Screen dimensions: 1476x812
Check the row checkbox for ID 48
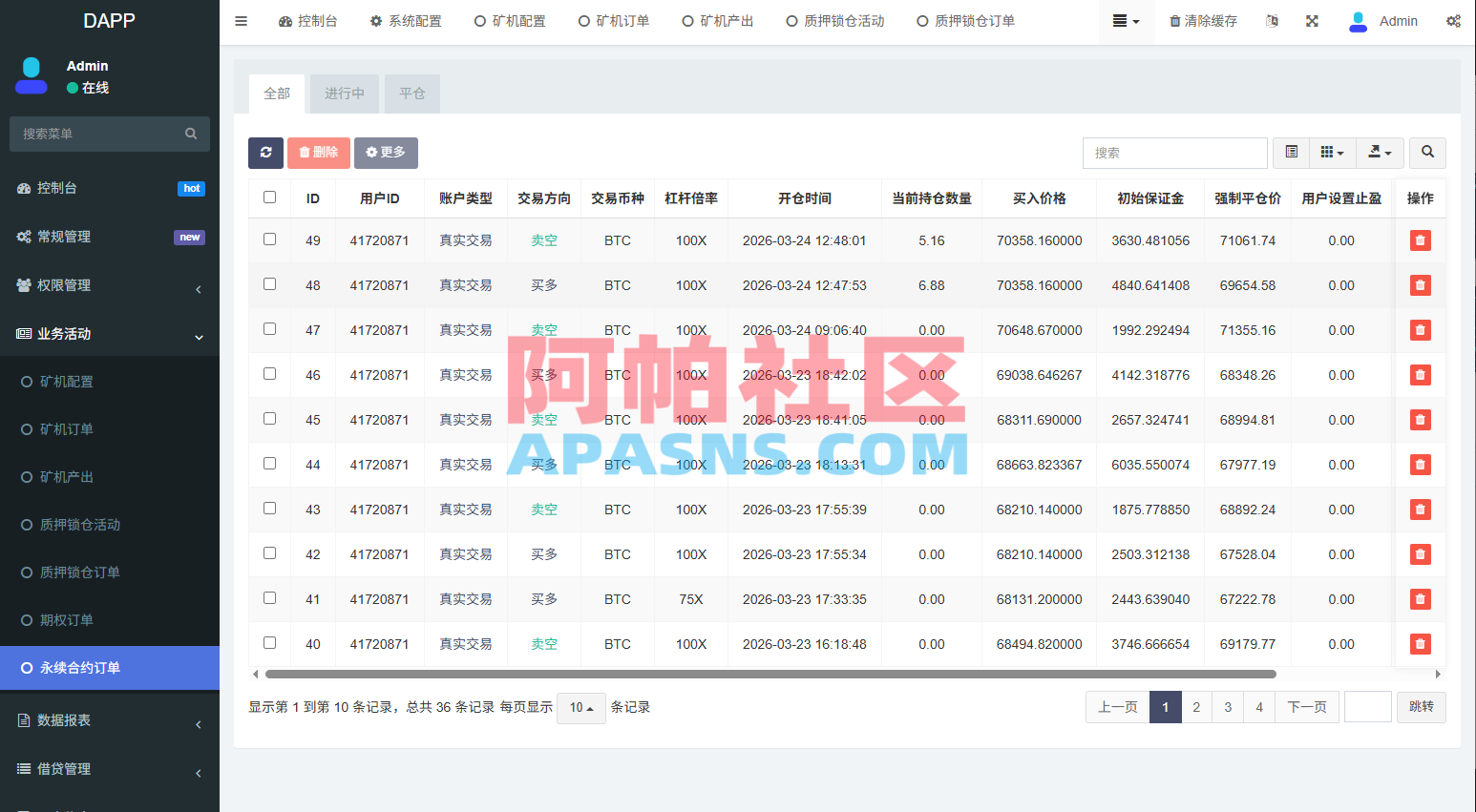269,284
